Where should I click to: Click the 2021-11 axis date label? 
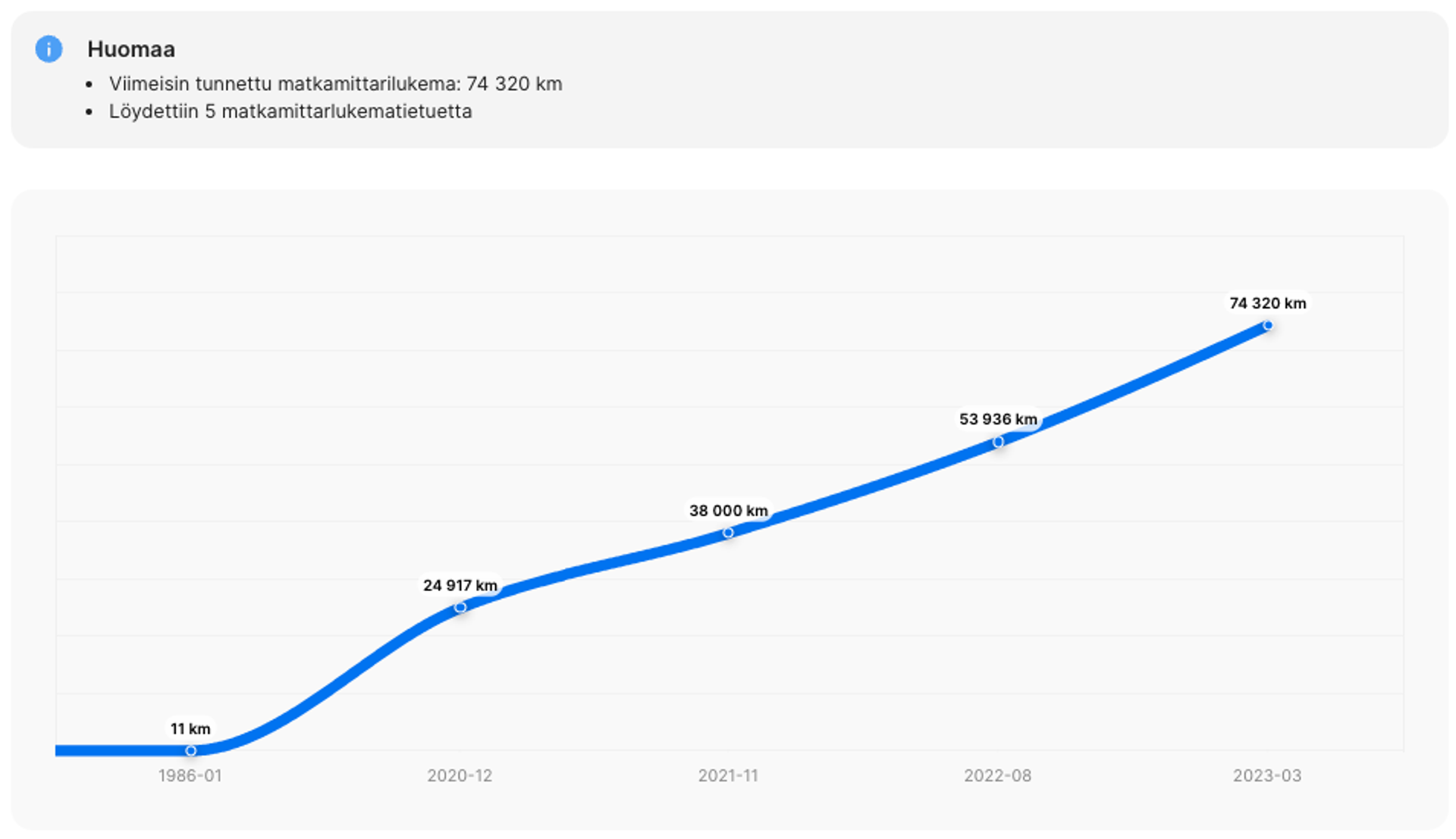[728, 775]
